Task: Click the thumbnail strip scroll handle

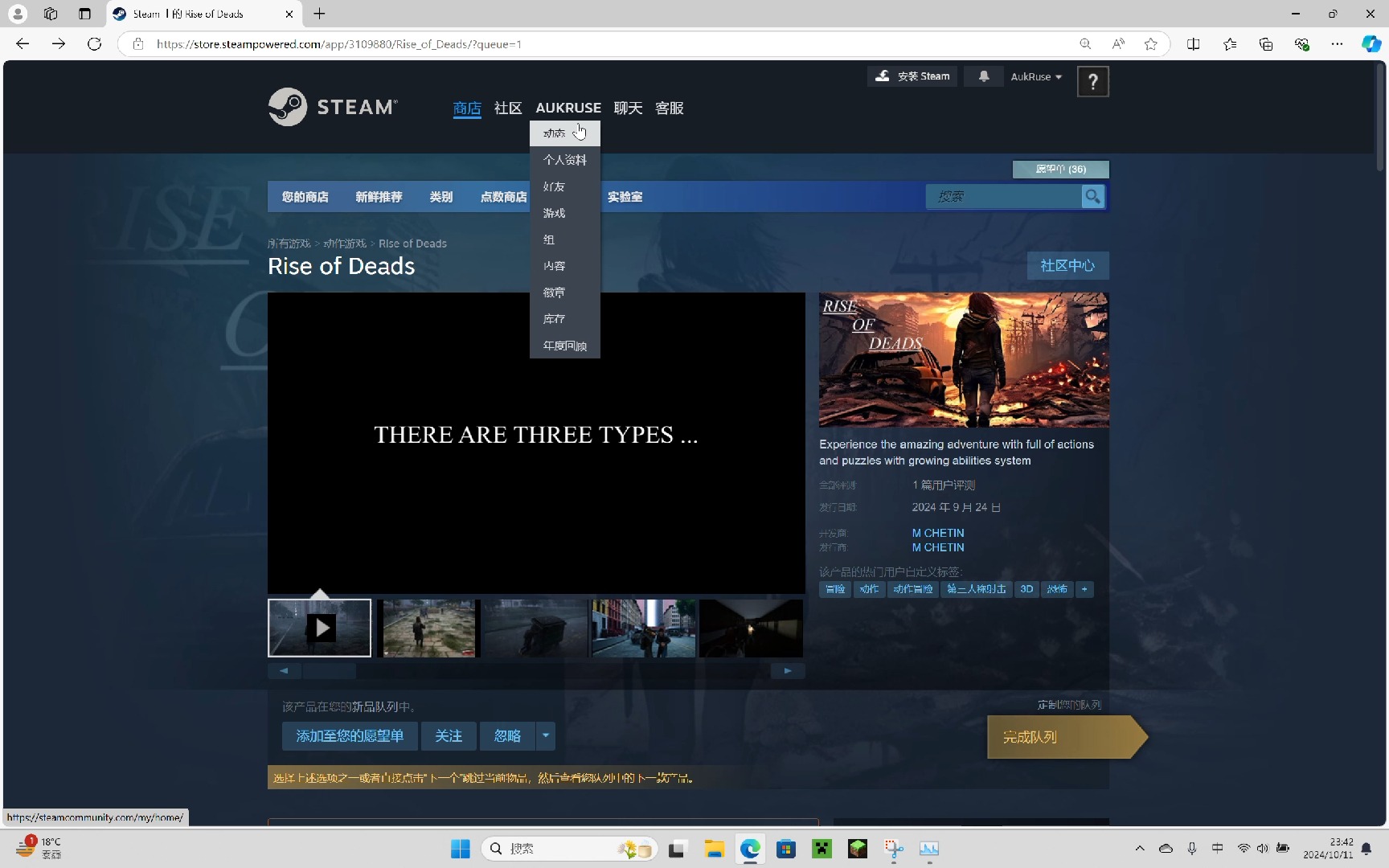Action: click(330, 670)
